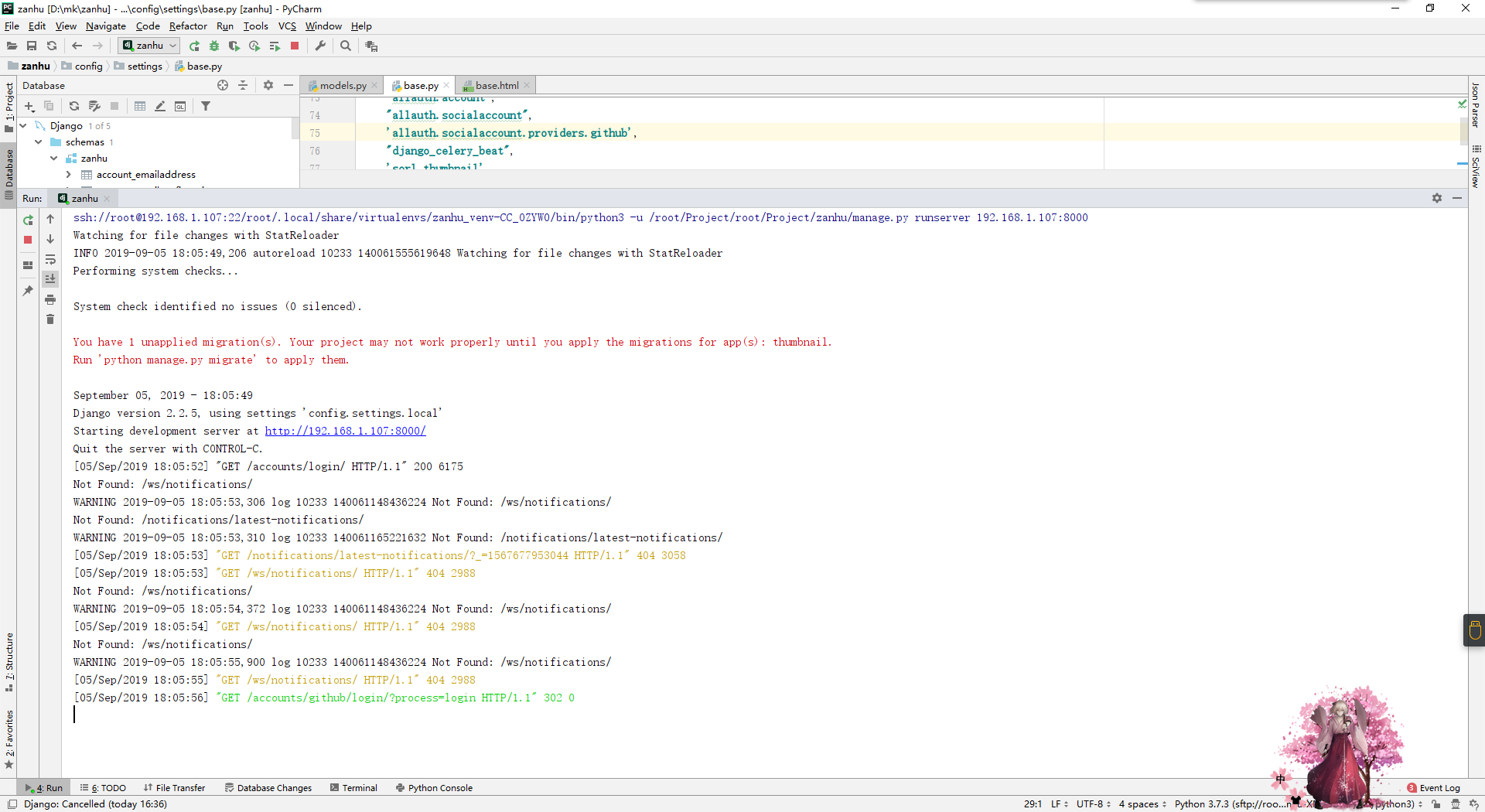
Task: Run with coverage shield icon
Action: (x=234, y=46)
